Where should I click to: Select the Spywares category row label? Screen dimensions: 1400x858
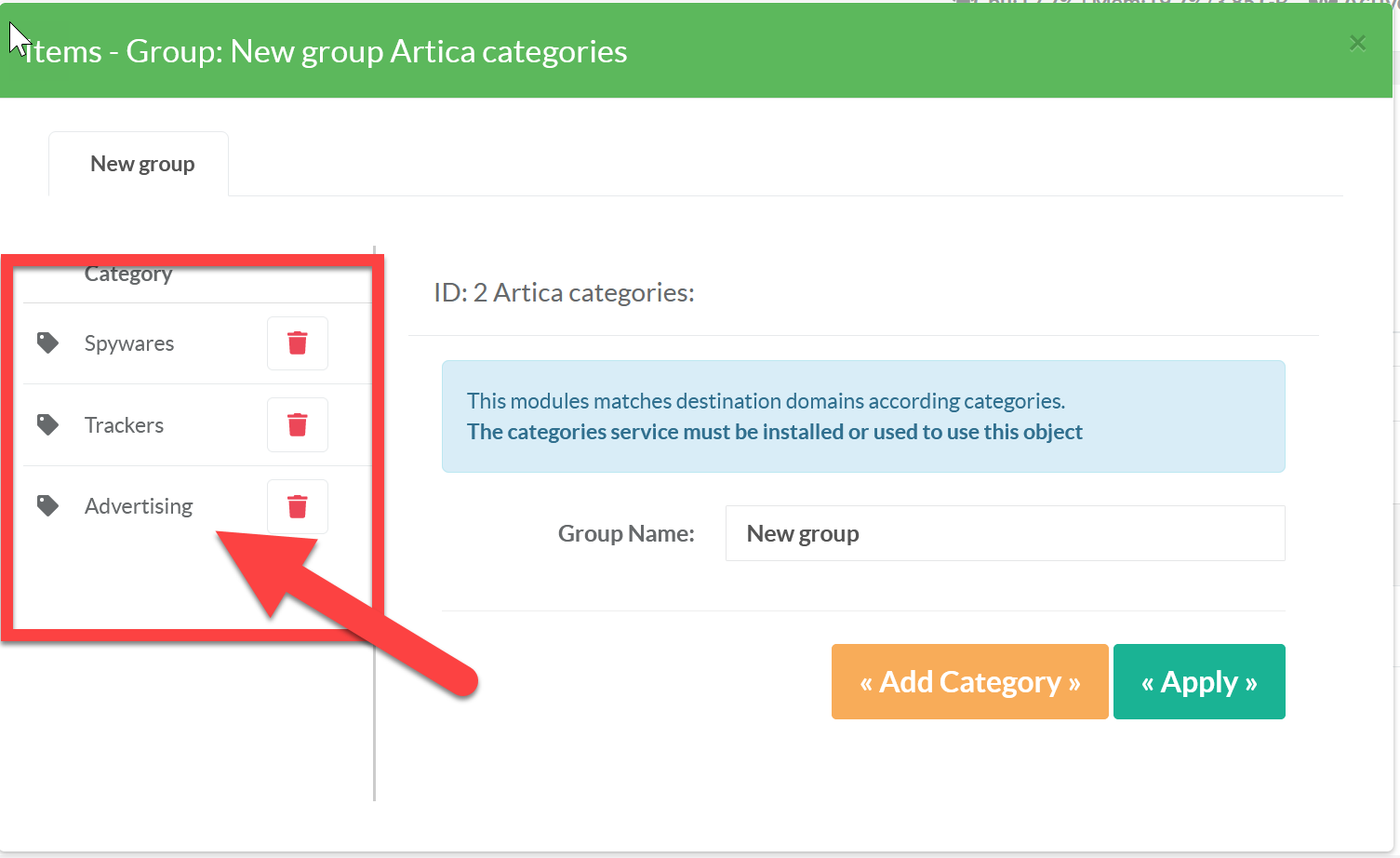(129, 343)
